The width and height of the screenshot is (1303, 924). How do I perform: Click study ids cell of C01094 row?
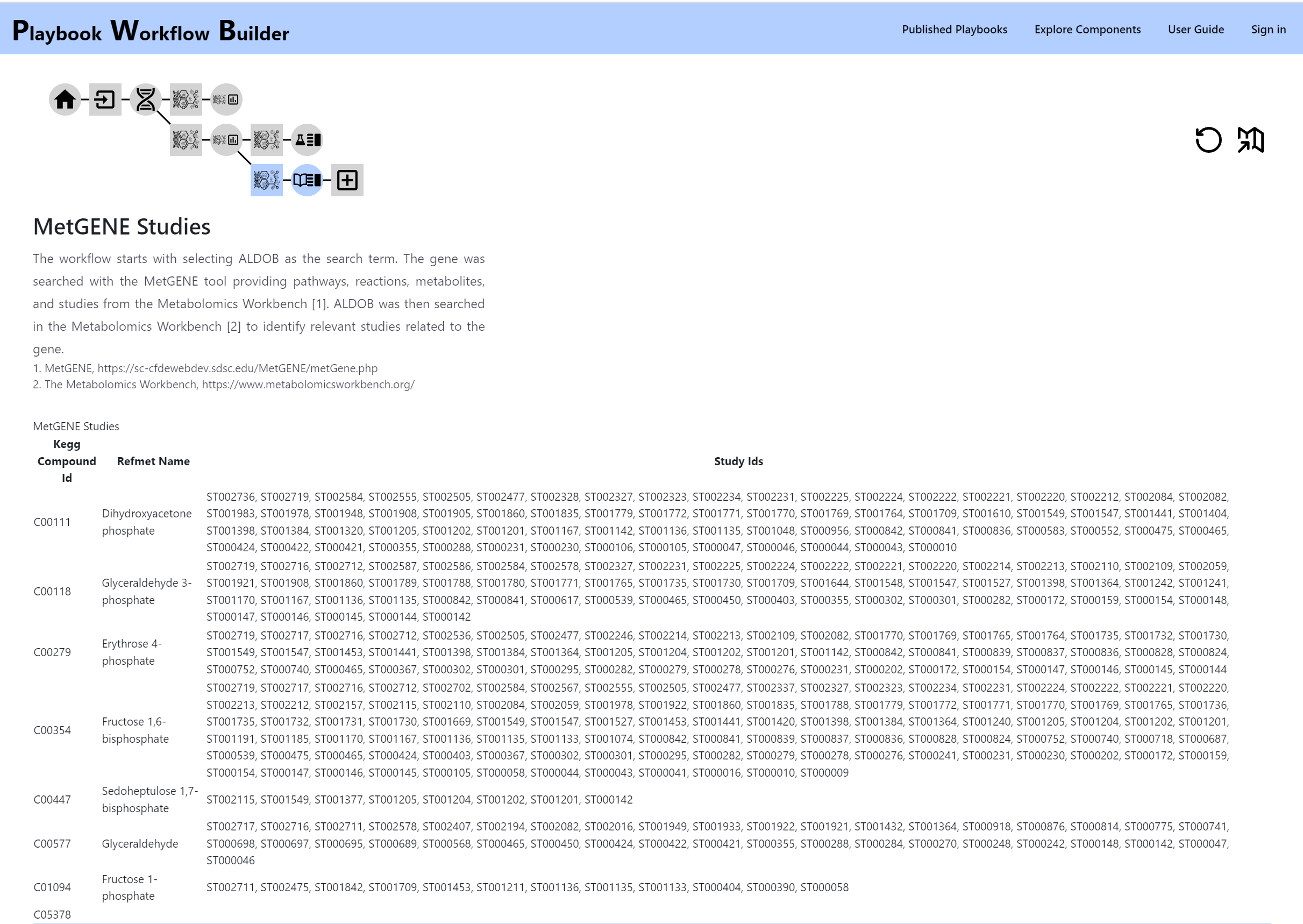(x=527, y=887)
